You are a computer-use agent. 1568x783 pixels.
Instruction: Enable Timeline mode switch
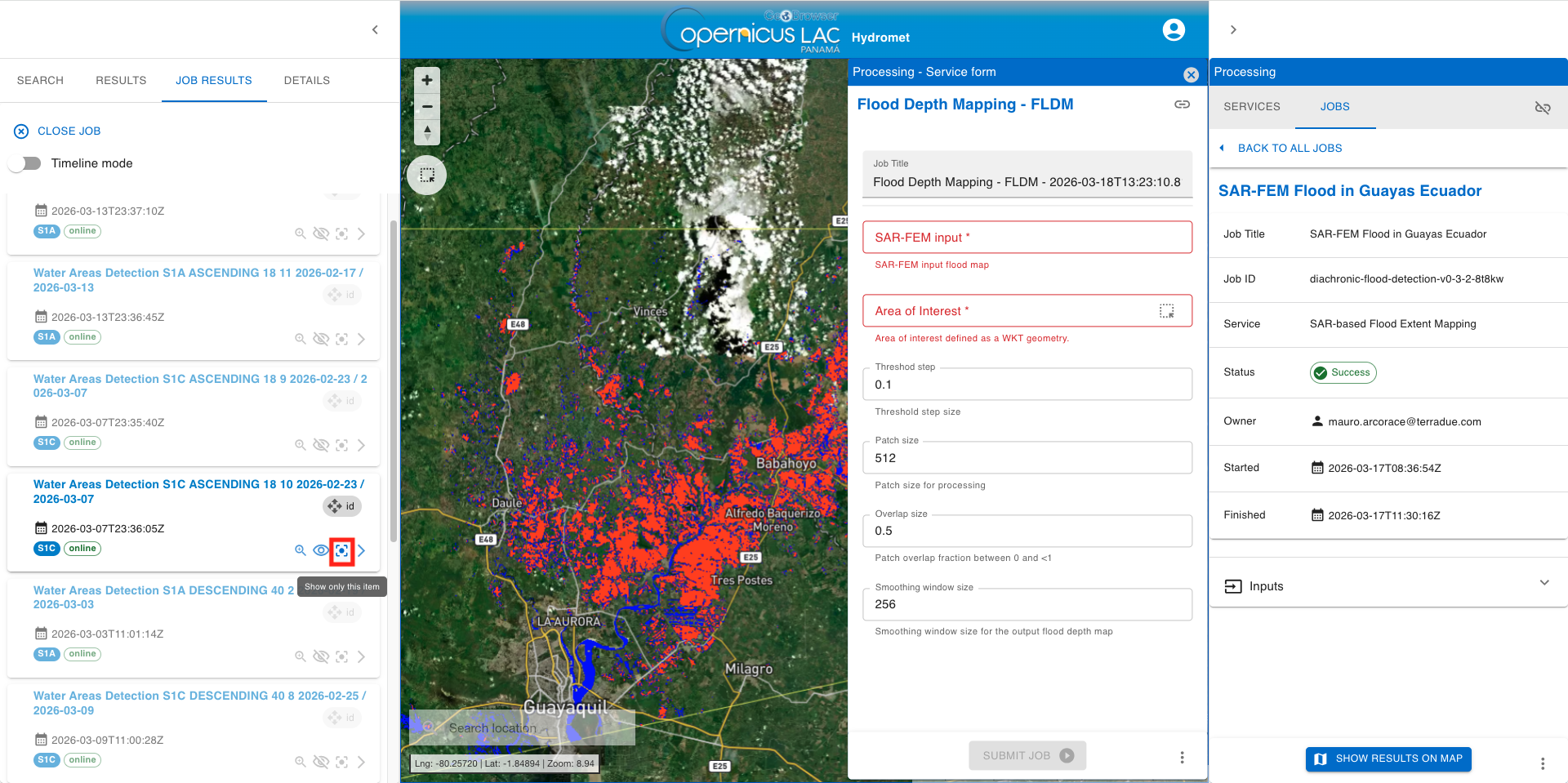(25, 163)
